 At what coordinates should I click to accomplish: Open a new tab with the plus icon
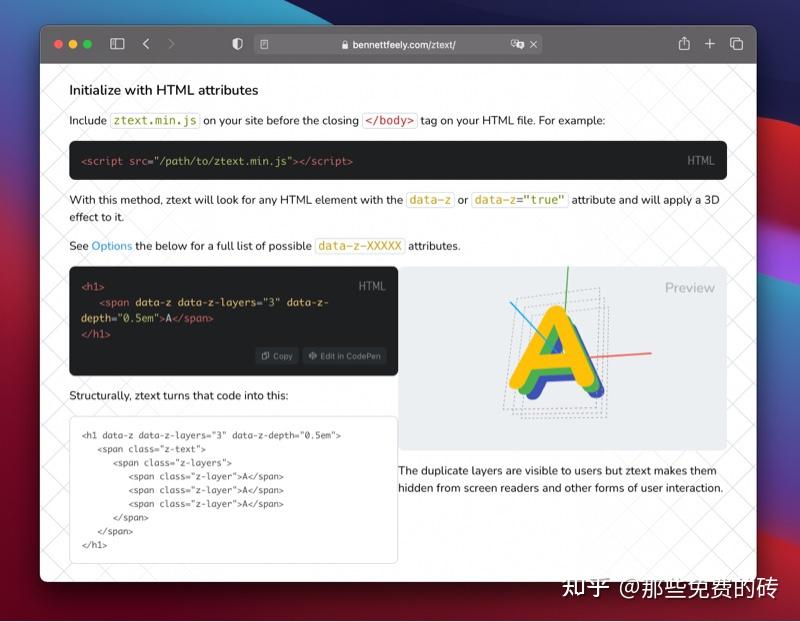click(710, 43)
